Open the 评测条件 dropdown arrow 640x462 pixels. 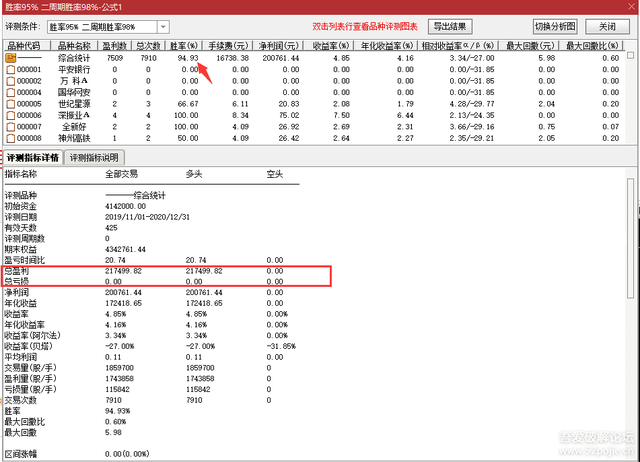(x=163, y=27)
